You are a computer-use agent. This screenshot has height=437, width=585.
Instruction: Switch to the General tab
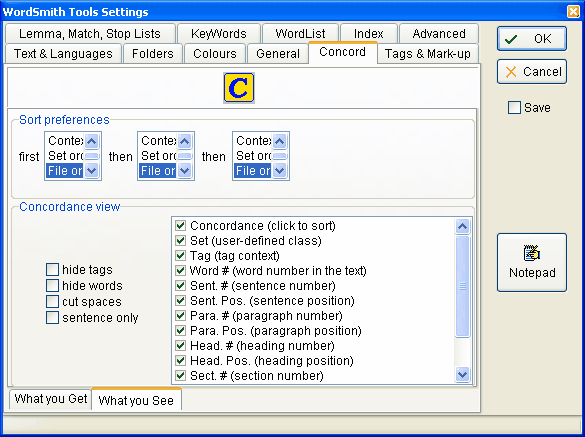(278, 54)
